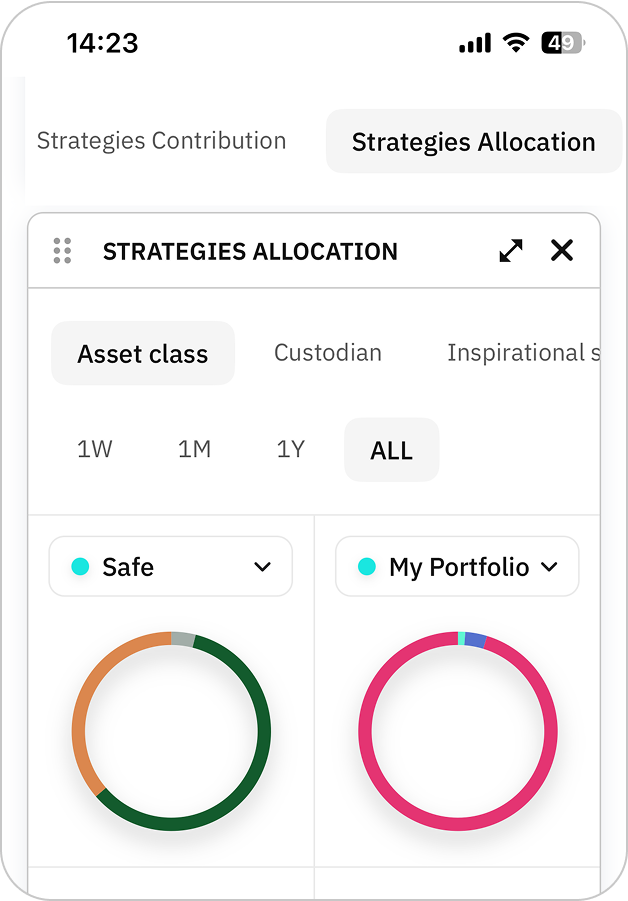
Task: Close the Strategies Allocation panel
Action: click(562, 251)
